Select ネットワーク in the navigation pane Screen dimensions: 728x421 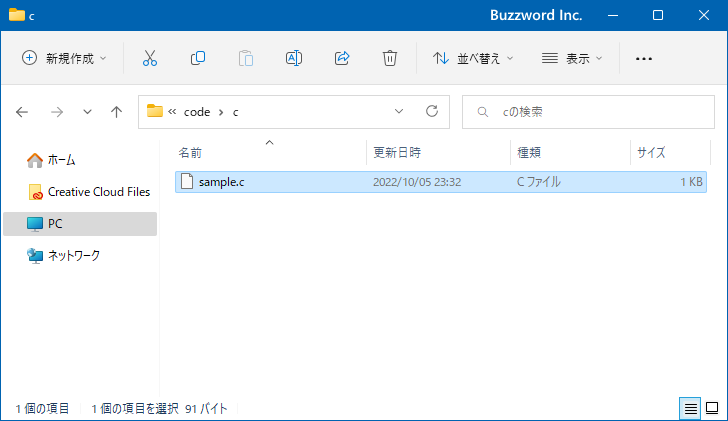point(73,256)
